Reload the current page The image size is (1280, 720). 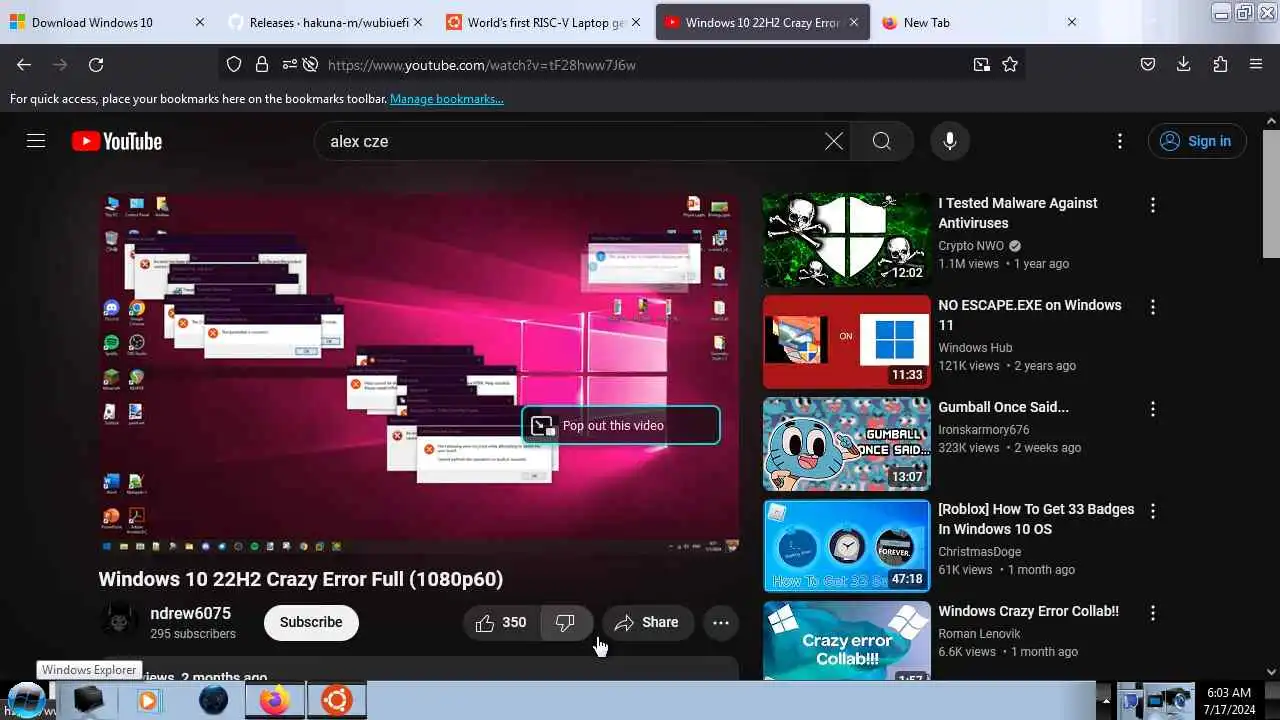(96, 64)
